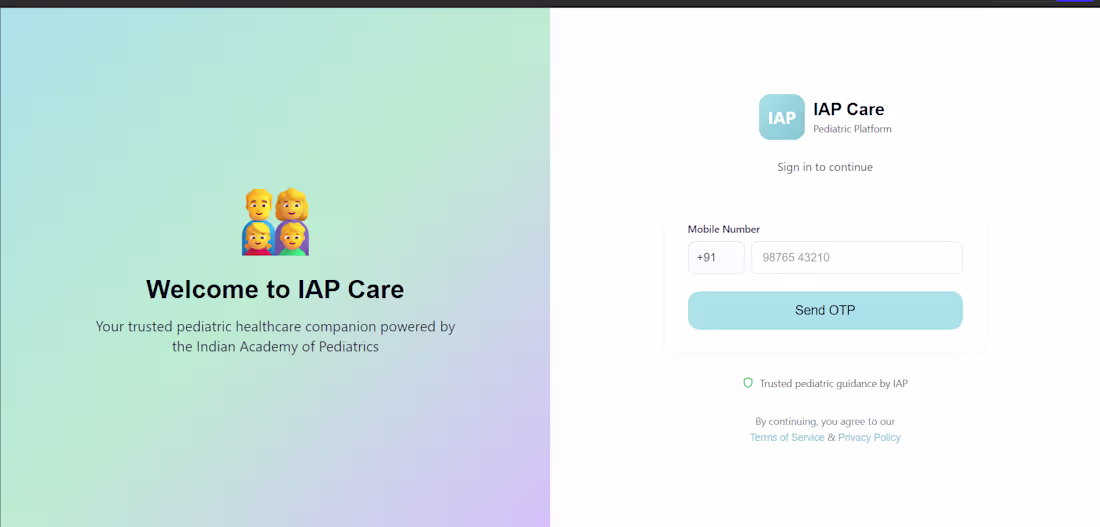Focus the mobile number input field

[x=857, y=258]
